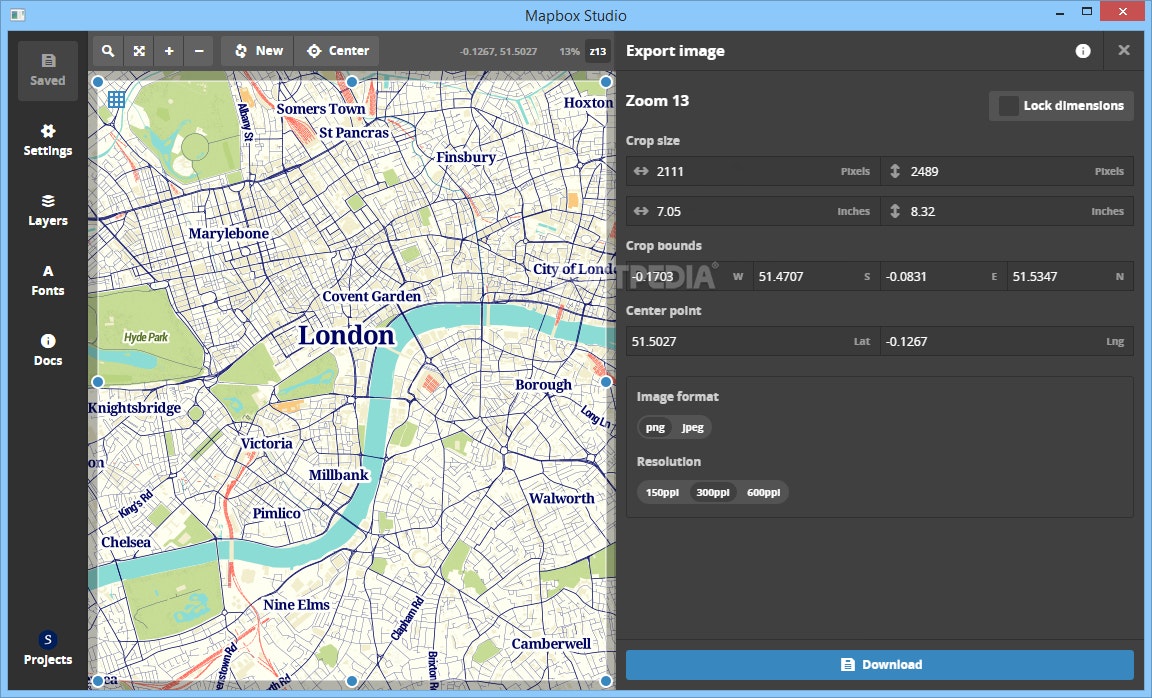The height and width of the screenshot is (698, 1152).
Task: Download the exported image
Action: tap(880, 664)
